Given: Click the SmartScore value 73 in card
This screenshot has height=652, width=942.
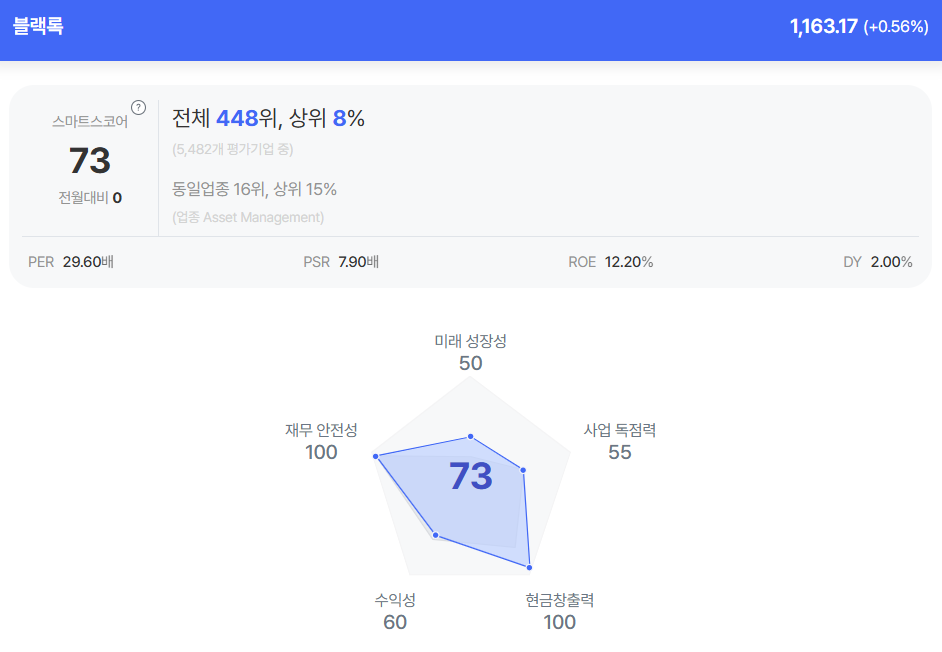Looking at the screenshot, I should coord(90,160).
